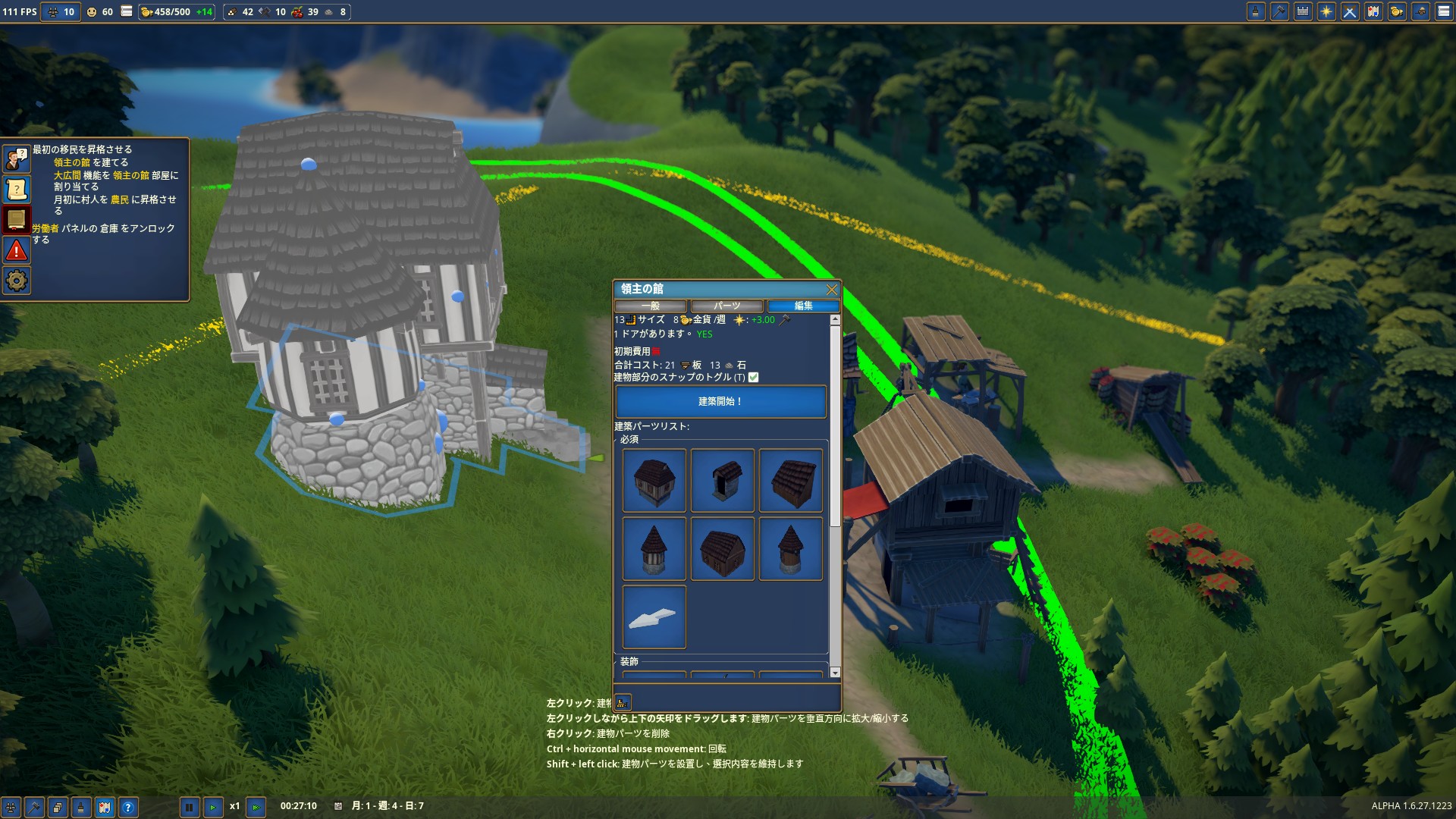Click the paintbrush icon in bottom toolbar
The width and height of the screenshot is (1456, 819).
click(81, 808)
